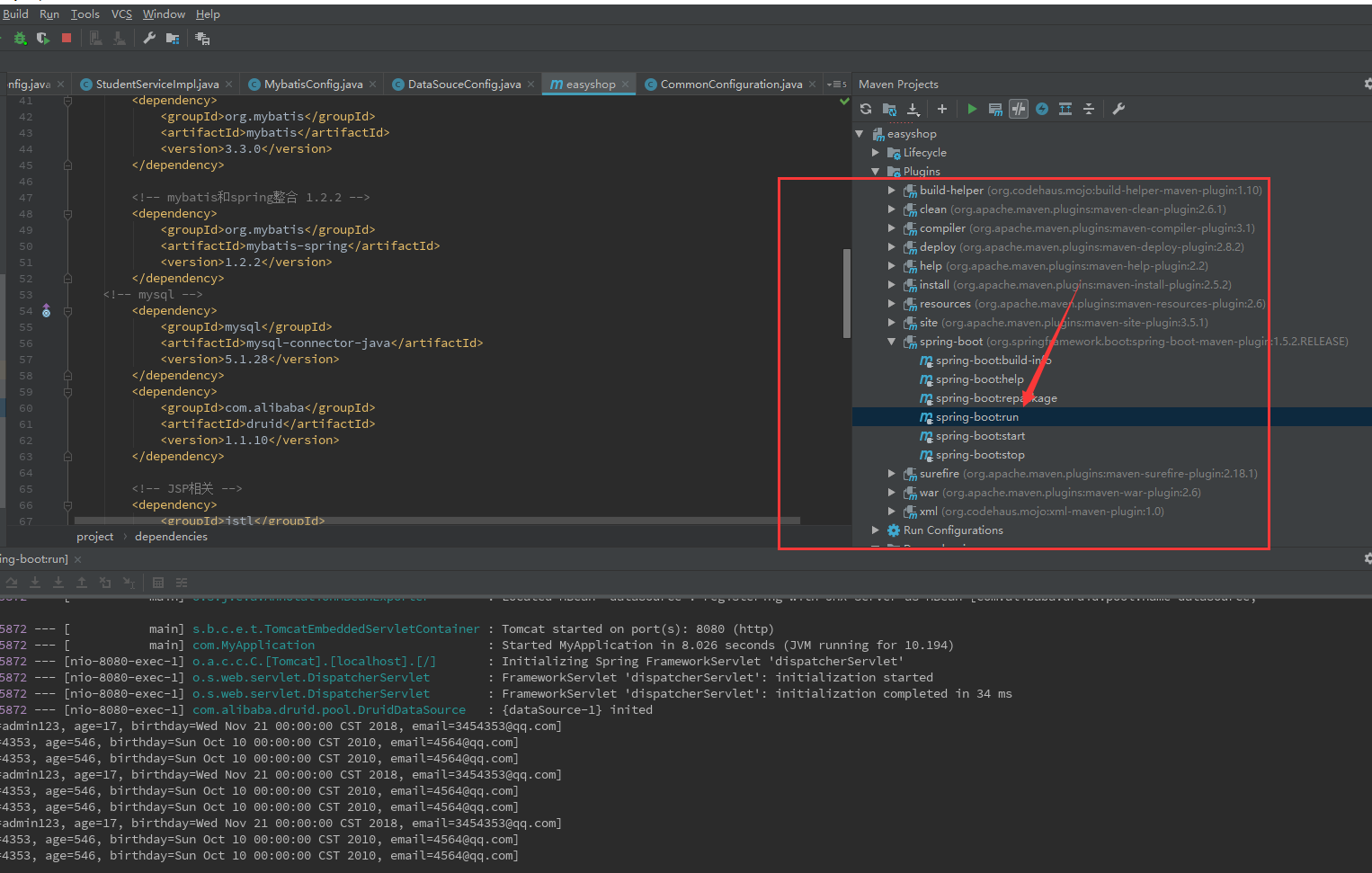Open the Maven Projects panel gear settings

(1366, 83)
